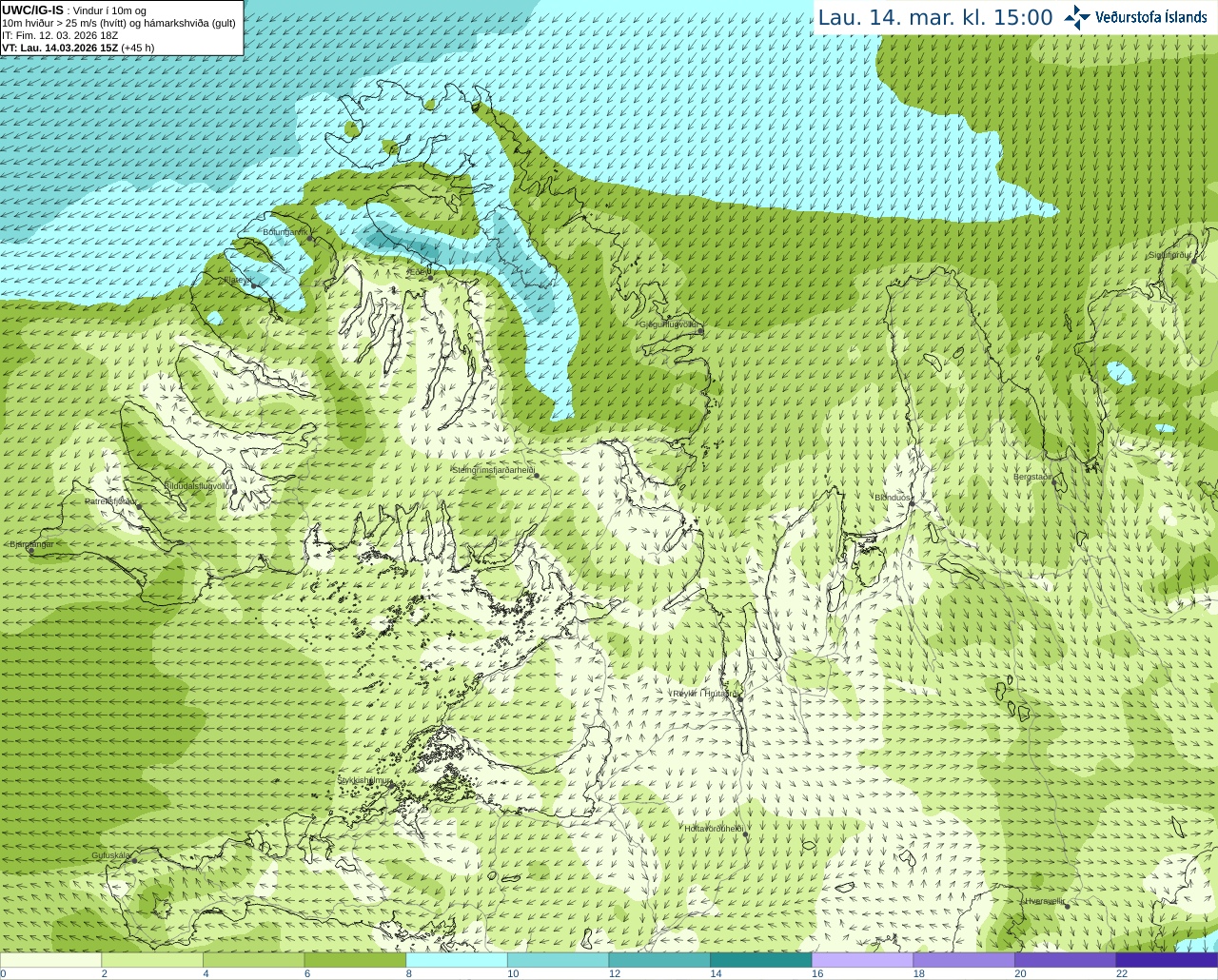The image size is (1218, 980).
Task: Click the 'UWC/IG-IS' model title
Action: click(x=33, y=10)
